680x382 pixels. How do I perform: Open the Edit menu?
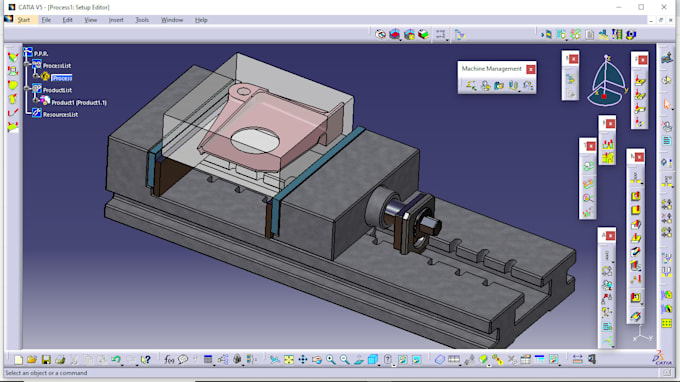[x=67, y=20]
